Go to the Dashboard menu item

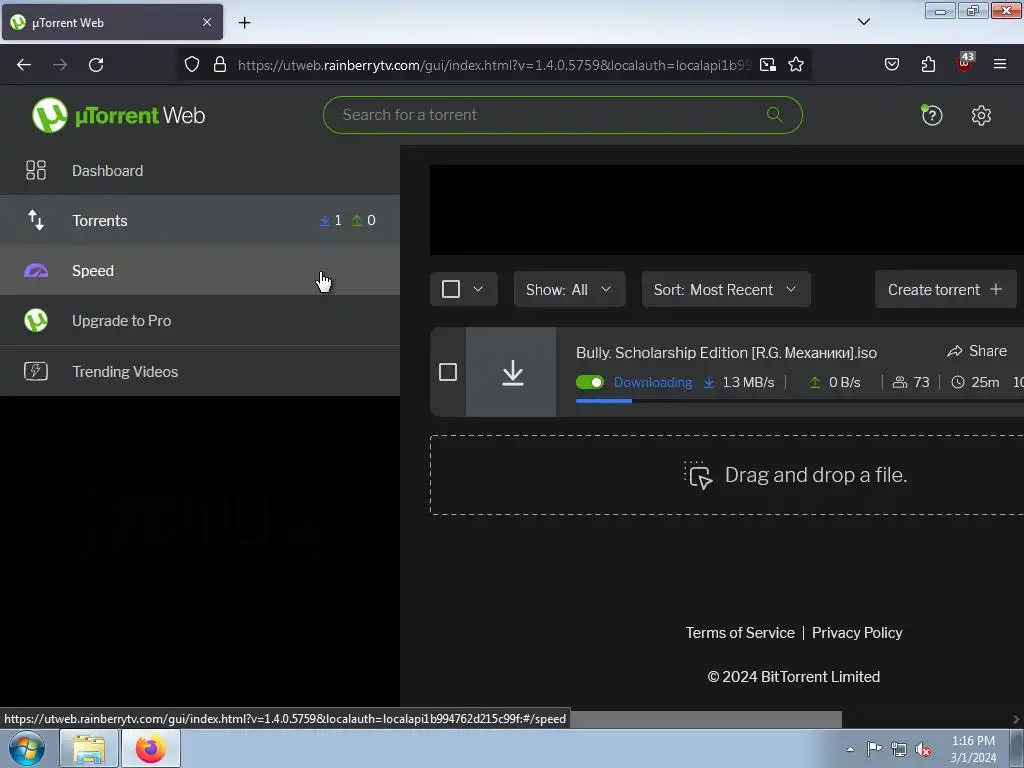pyautogui.click(x=200, y=170)
